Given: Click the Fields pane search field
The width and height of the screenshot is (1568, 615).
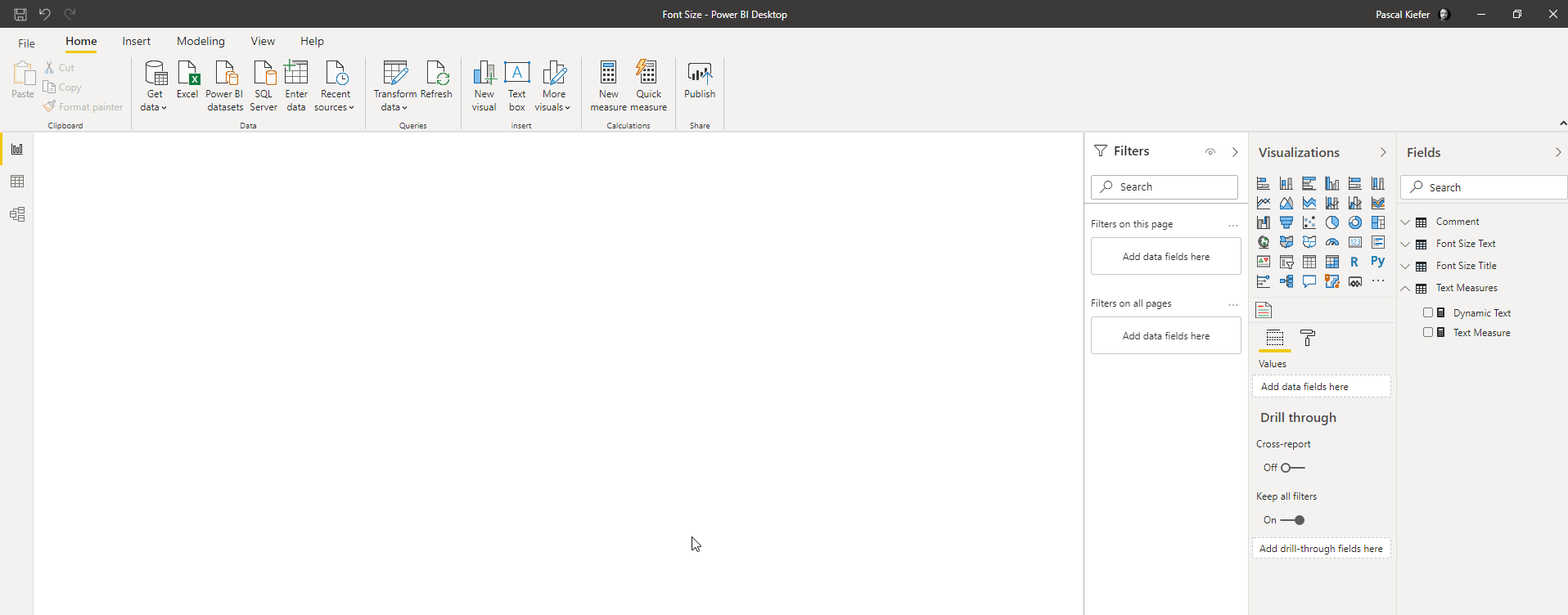Looking at the screenshot, I should (1484, 187).
